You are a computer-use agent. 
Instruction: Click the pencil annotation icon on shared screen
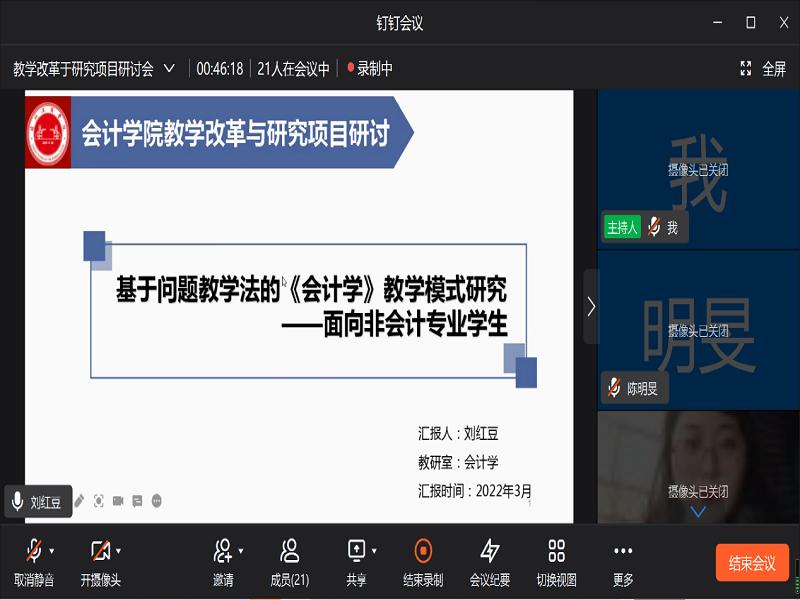(x=80, y=500)
